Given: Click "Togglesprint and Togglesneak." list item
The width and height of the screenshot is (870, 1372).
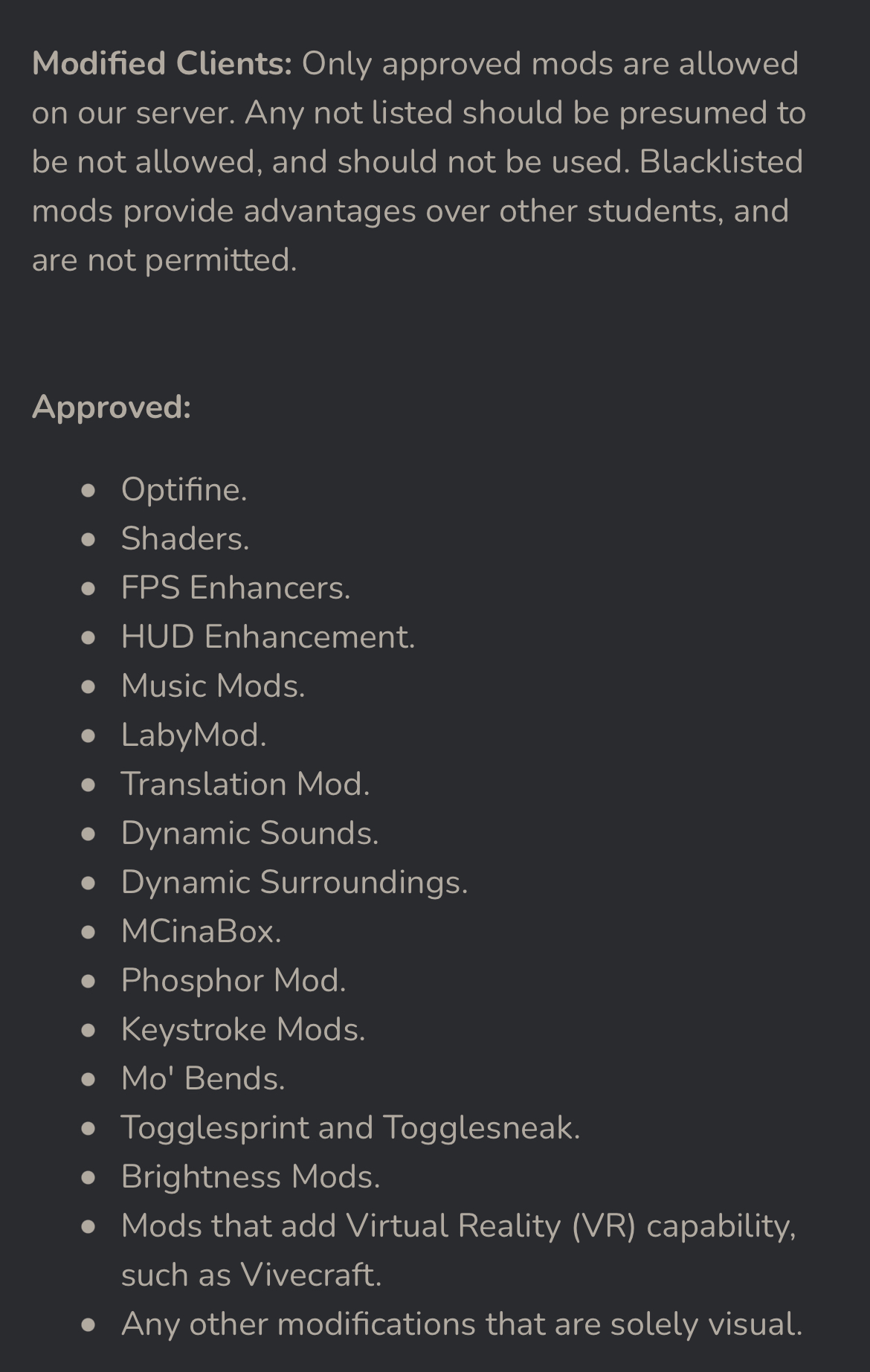Looking at the screenshot, I should [350, 1128].
